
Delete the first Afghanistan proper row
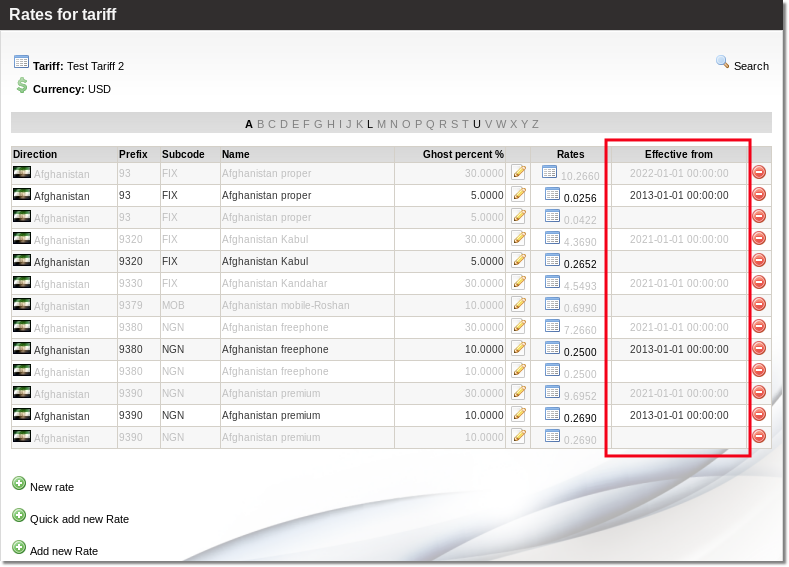pos(759,172)
